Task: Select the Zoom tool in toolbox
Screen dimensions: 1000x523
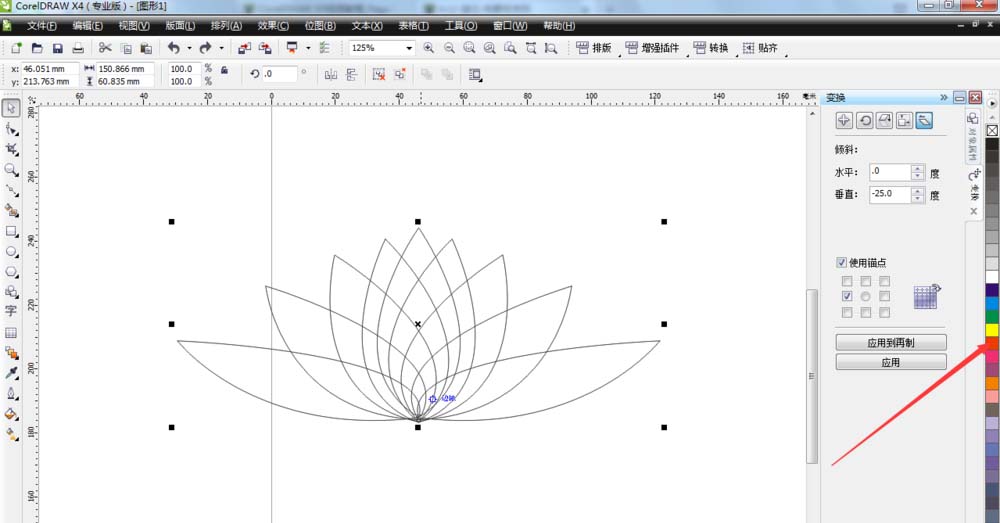Action: coord(11,170)
